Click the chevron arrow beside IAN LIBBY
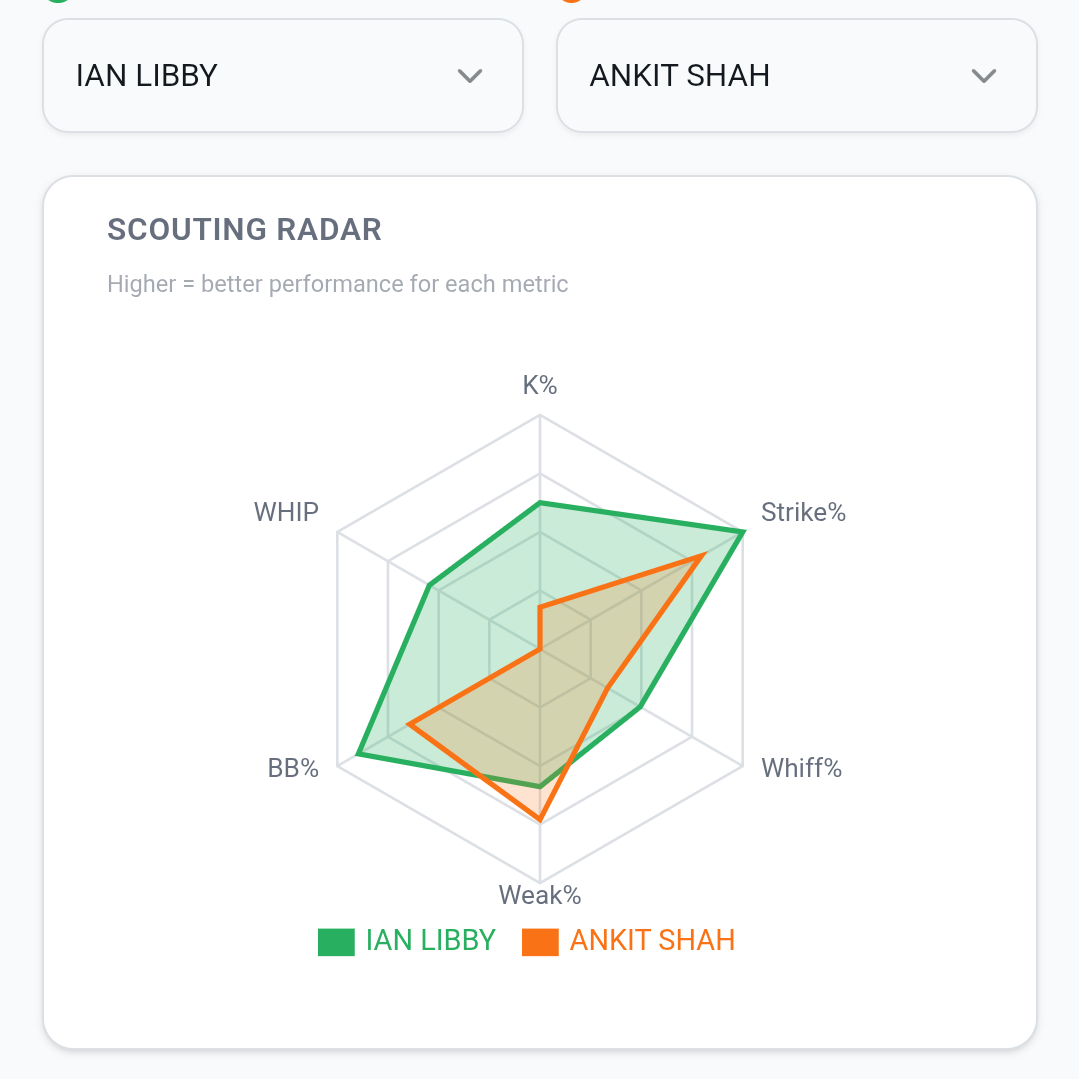This screenshot has height=1079, width=1079. point(470,76)
